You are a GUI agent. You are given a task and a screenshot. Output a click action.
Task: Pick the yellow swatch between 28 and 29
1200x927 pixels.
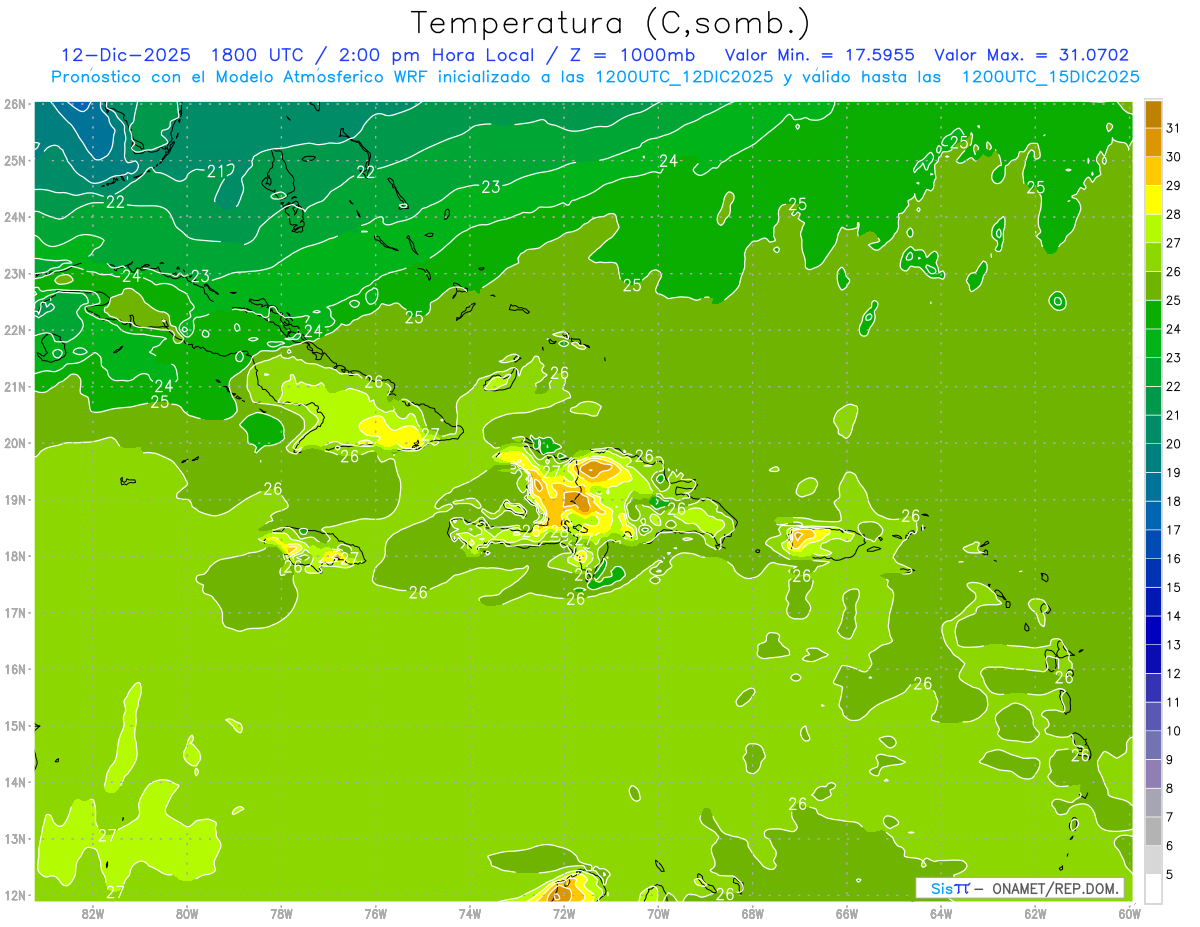pyautogui.click(x=1153, y=200)
